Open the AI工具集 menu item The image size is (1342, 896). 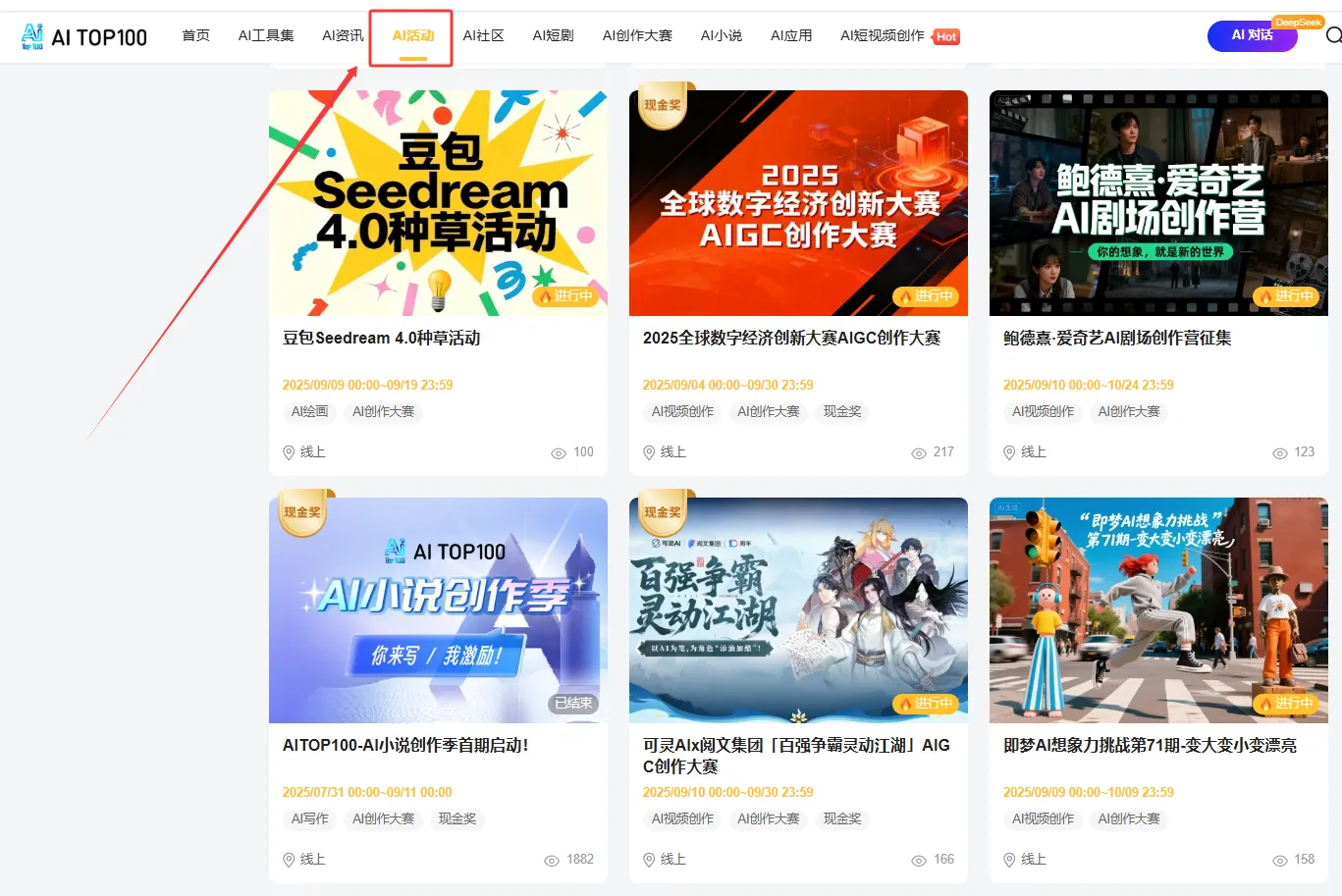(266, 35)
